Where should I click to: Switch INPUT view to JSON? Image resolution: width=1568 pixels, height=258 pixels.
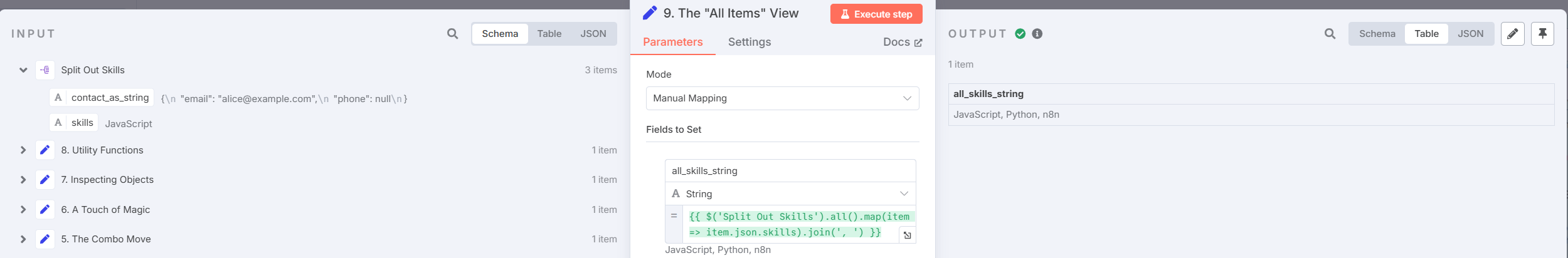[593, 34]
